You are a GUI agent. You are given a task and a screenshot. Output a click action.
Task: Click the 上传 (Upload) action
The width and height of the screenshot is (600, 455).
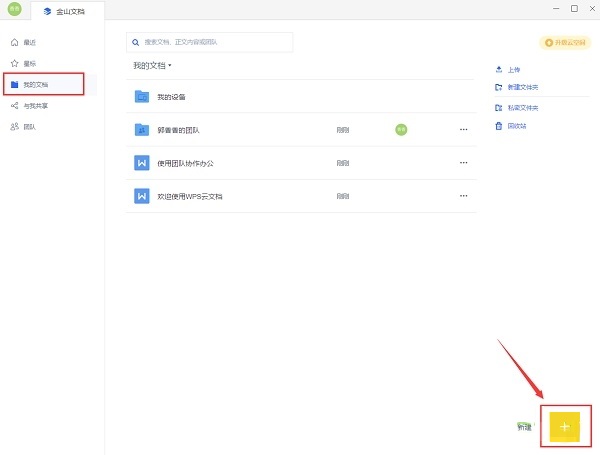[513, 70]
